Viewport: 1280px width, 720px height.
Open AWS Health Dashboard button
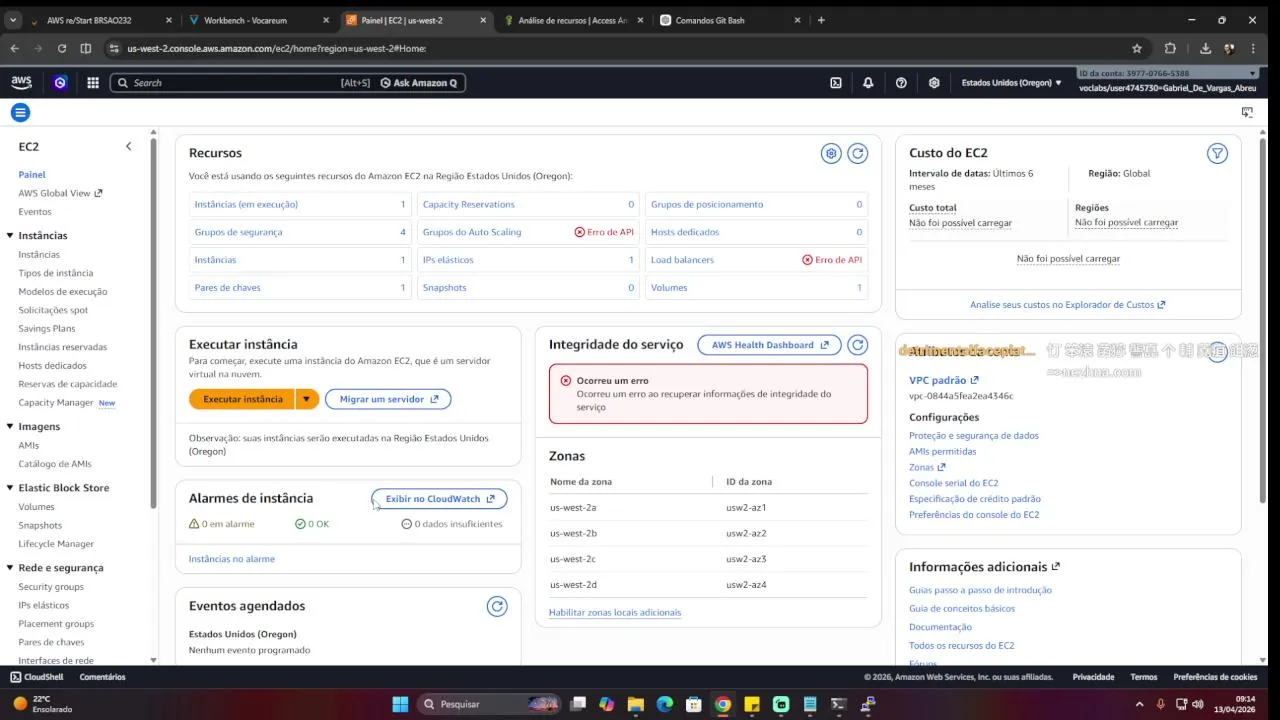coord(769,345)
